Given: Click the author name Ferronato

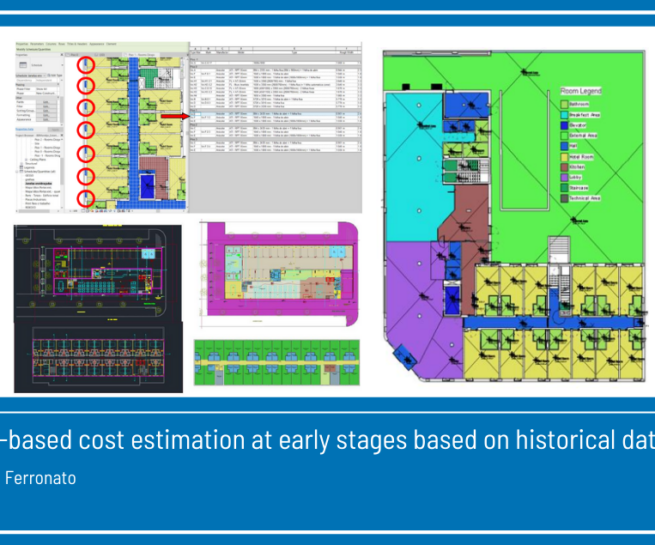Looking at the screenshot, I should tap(40, 478).
